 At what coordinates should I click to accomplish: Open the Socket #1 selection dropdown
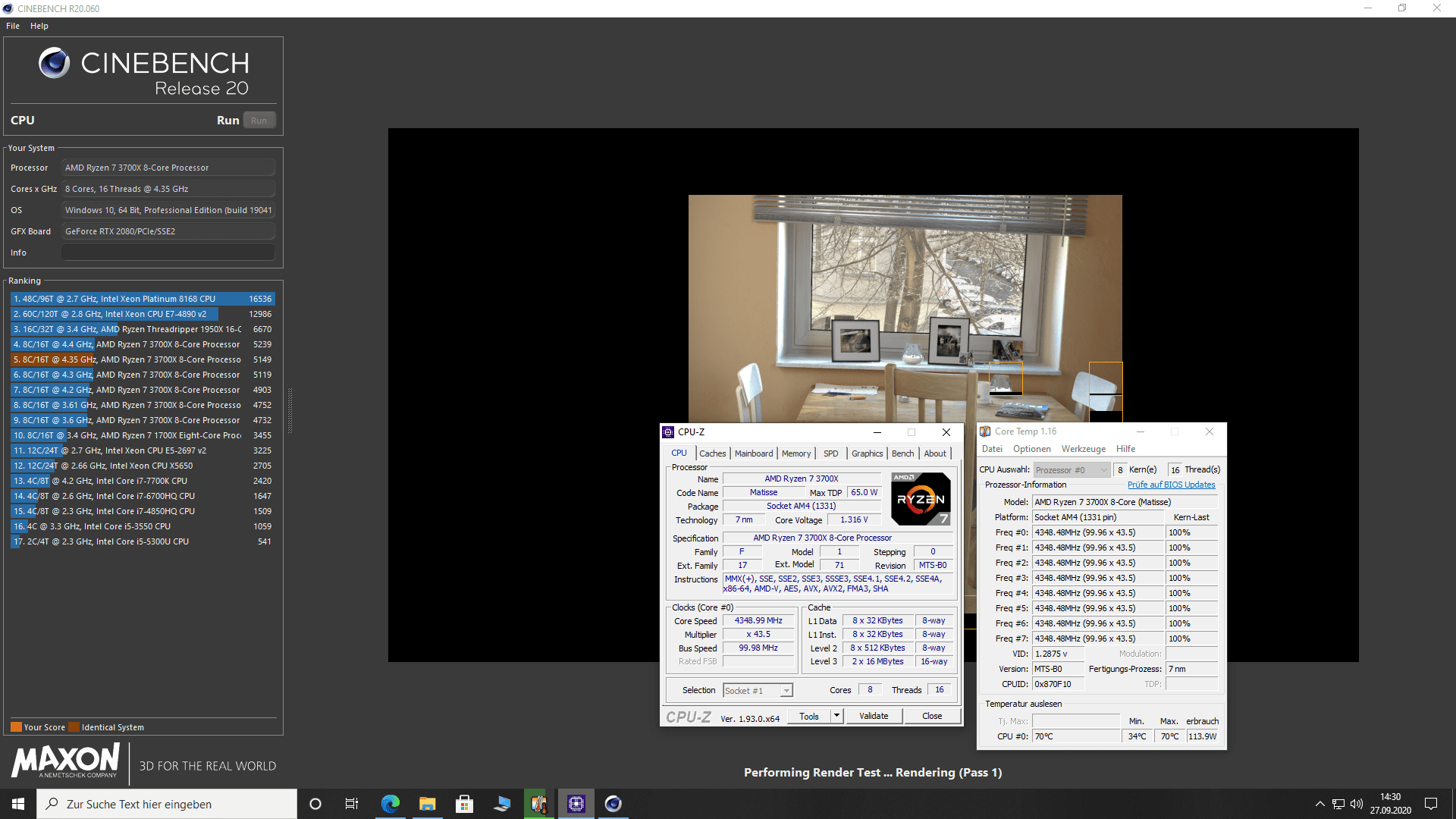coord(786,691)
